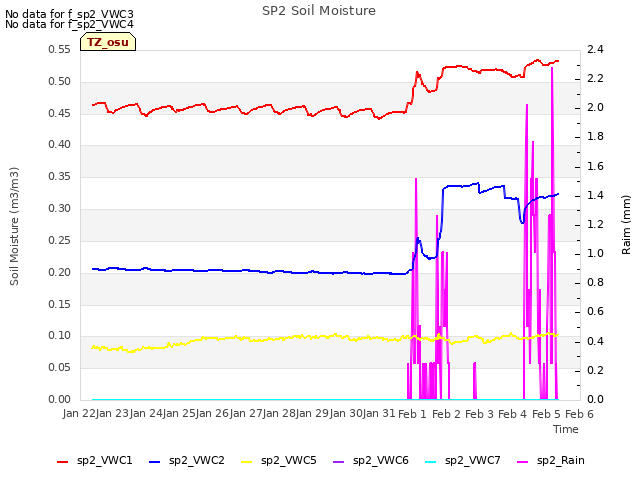The height and width of the screenshot is (480, 640).
Task: Click the Feb 2 x-axis tick label
Action: pos(446,414)
